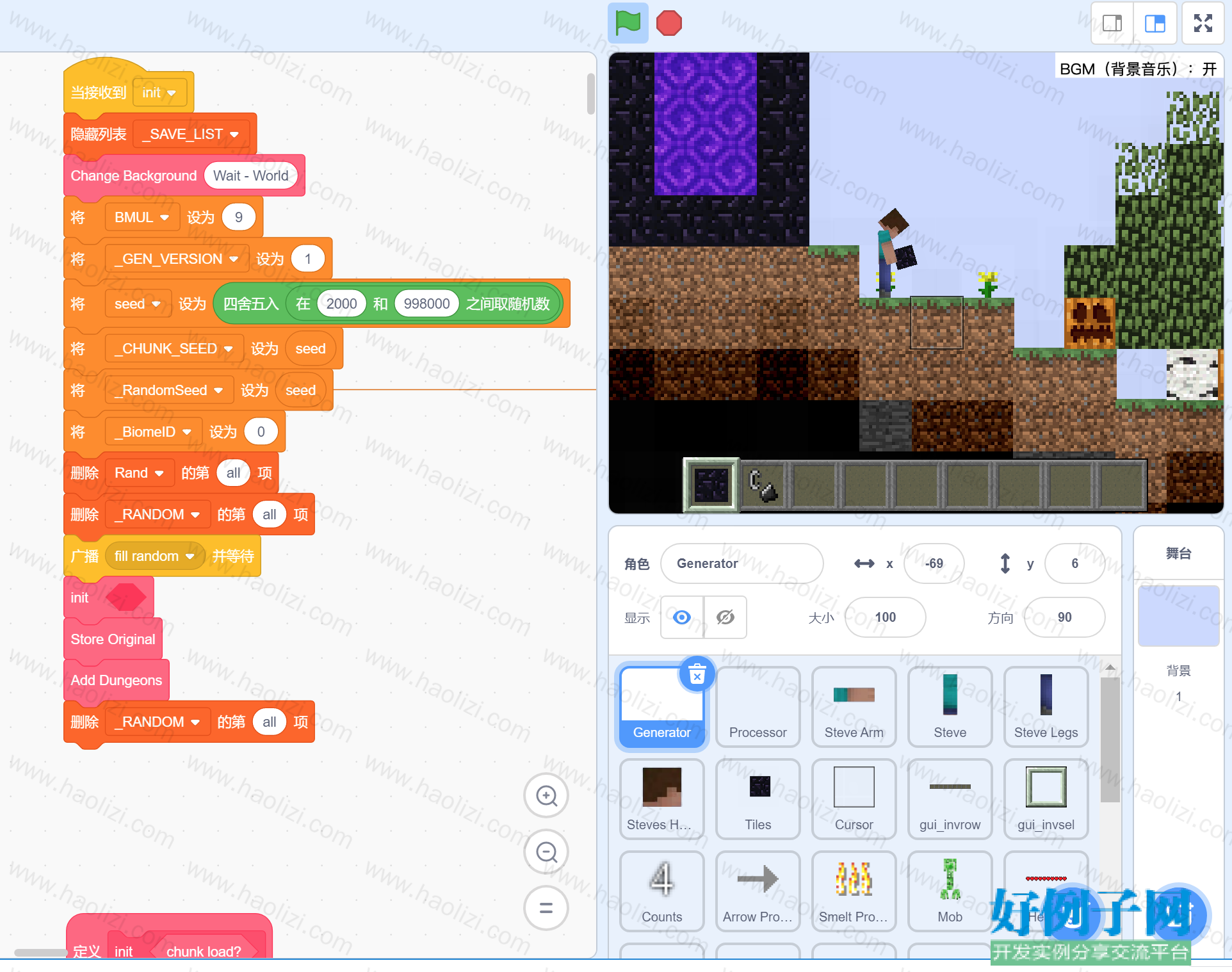Zoom out of the code workspace
The height and width of the screenshot is (972, 1232).
click(546, 852)
